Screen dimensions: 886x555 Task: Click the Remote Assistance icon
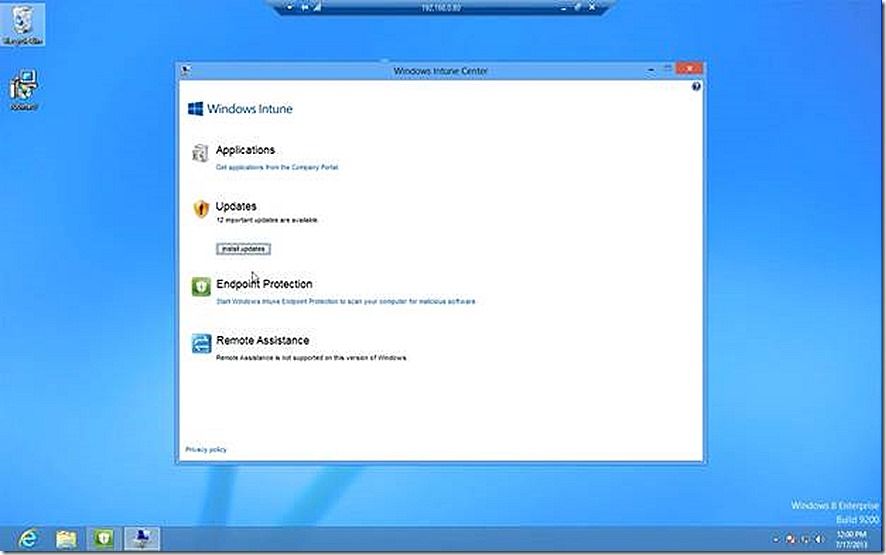[x=201, y=343]
